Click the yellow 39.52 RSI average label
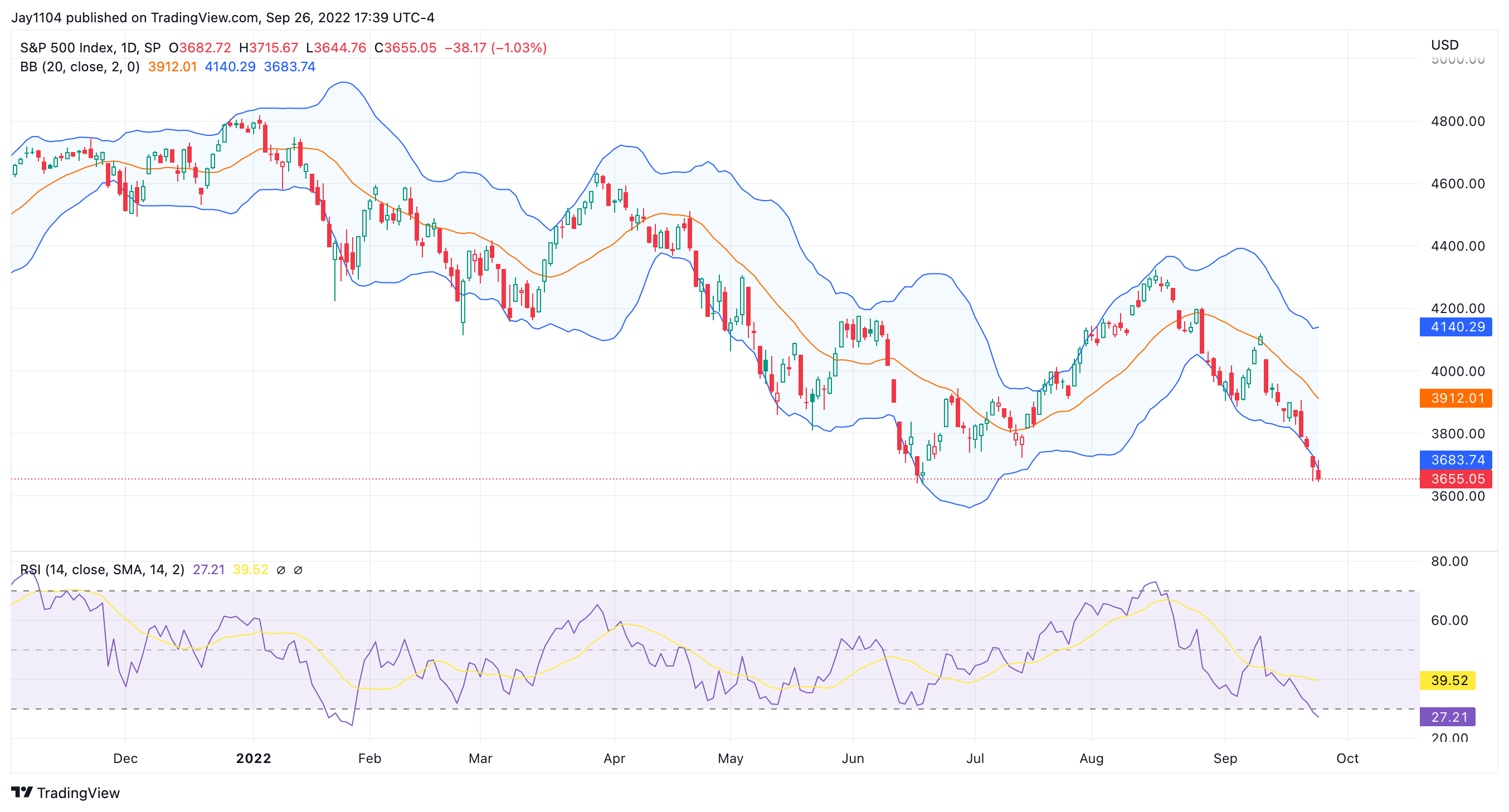Screen dimensions: 1509x812 click(1447, 680)
